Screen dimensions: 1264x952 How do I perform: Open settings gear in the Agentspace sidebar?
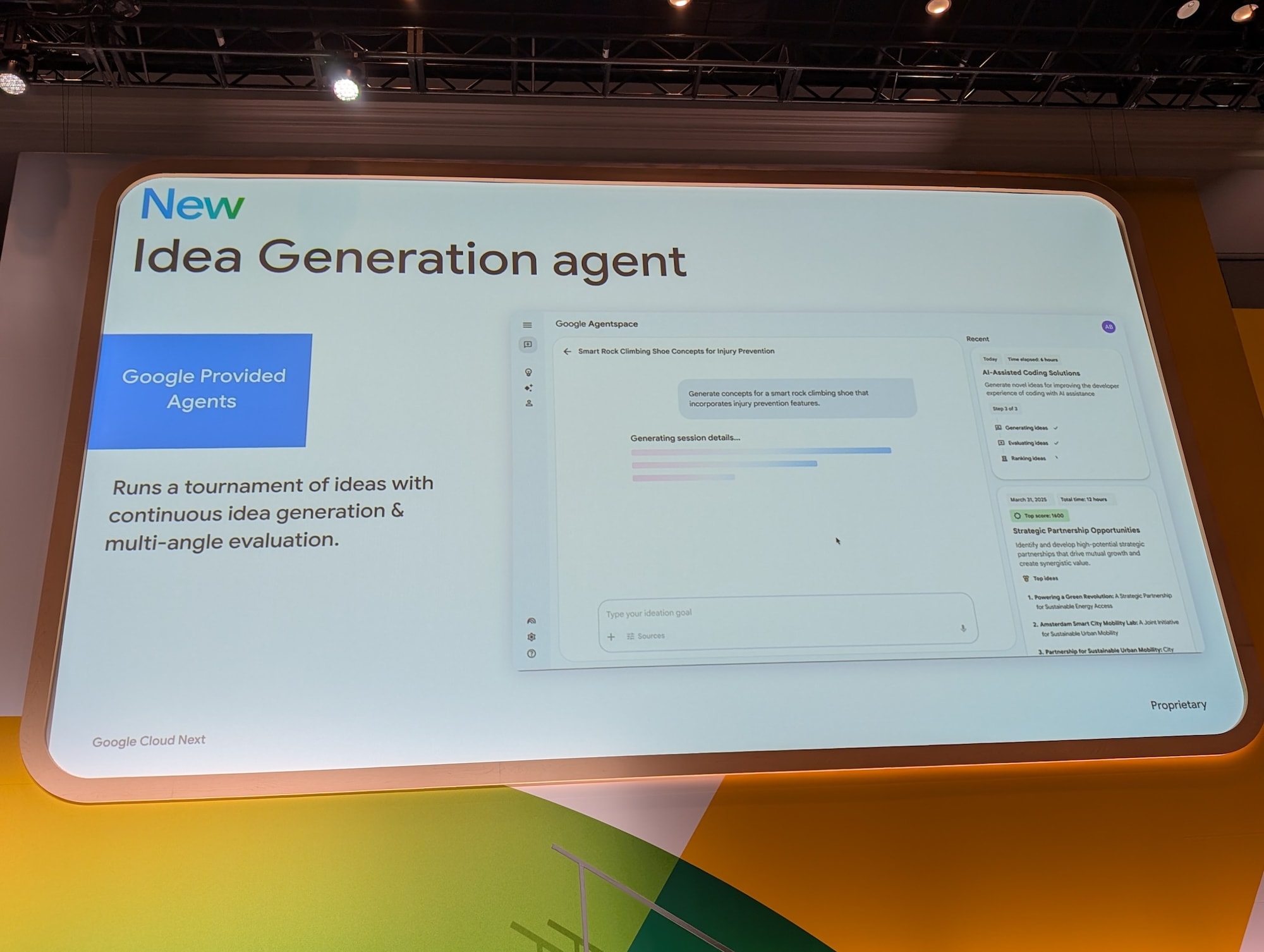coord(532,637)
